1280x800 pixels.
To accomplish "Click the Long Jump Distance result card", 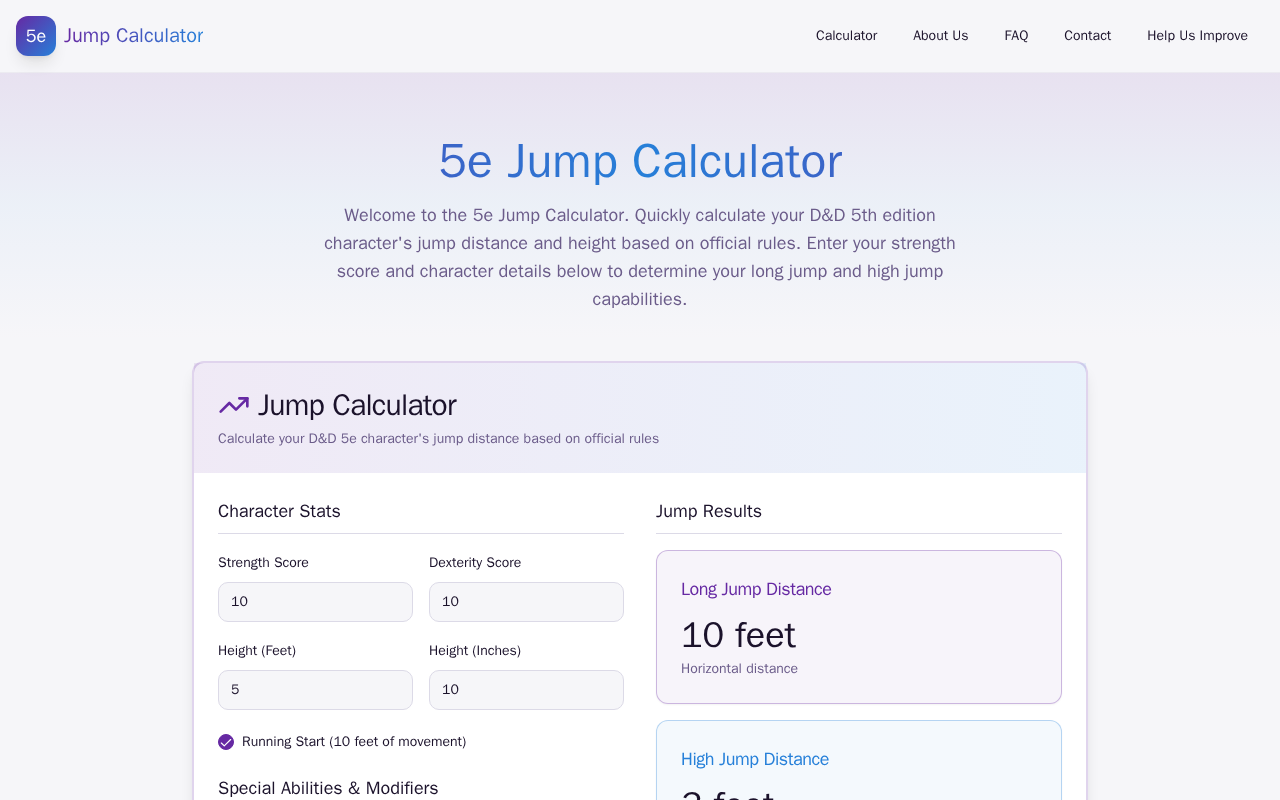I will click(x=858, y=627).
